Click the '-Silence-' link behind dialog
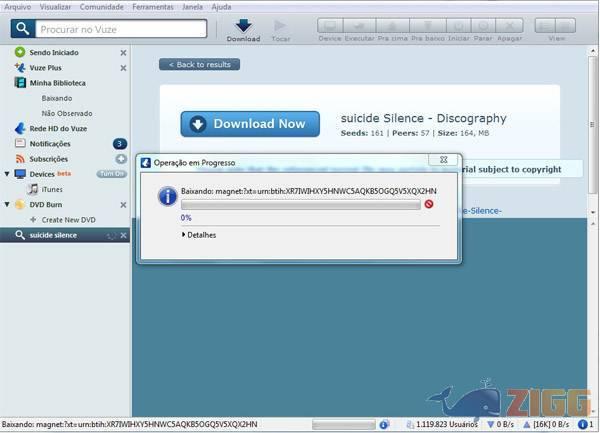The height and width of the screenshot is (433, 600). pyautogui.click(x=482, y=211)
